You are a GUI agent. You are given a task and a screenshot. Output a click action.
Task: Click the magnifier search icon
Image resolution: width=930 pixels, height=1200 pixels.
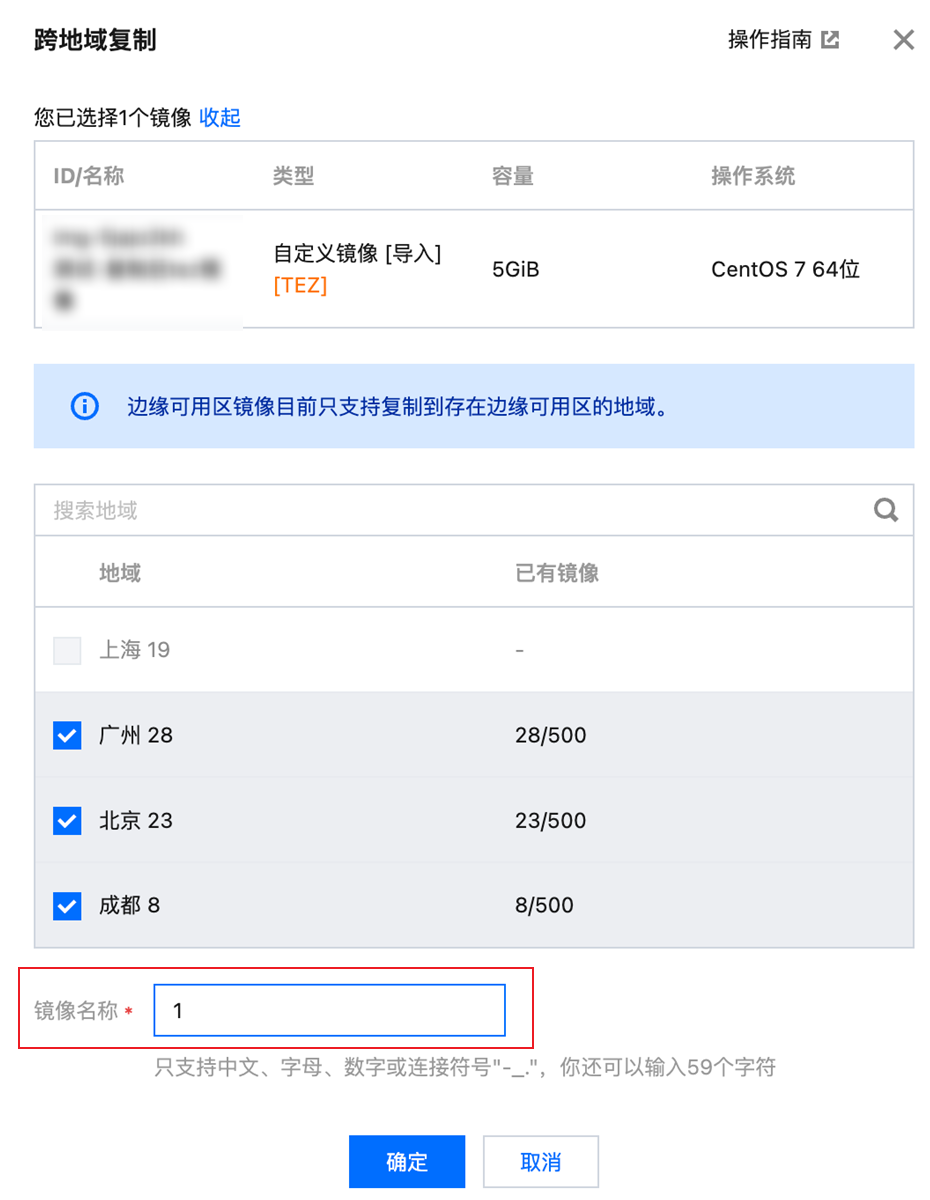pos(886,510)
